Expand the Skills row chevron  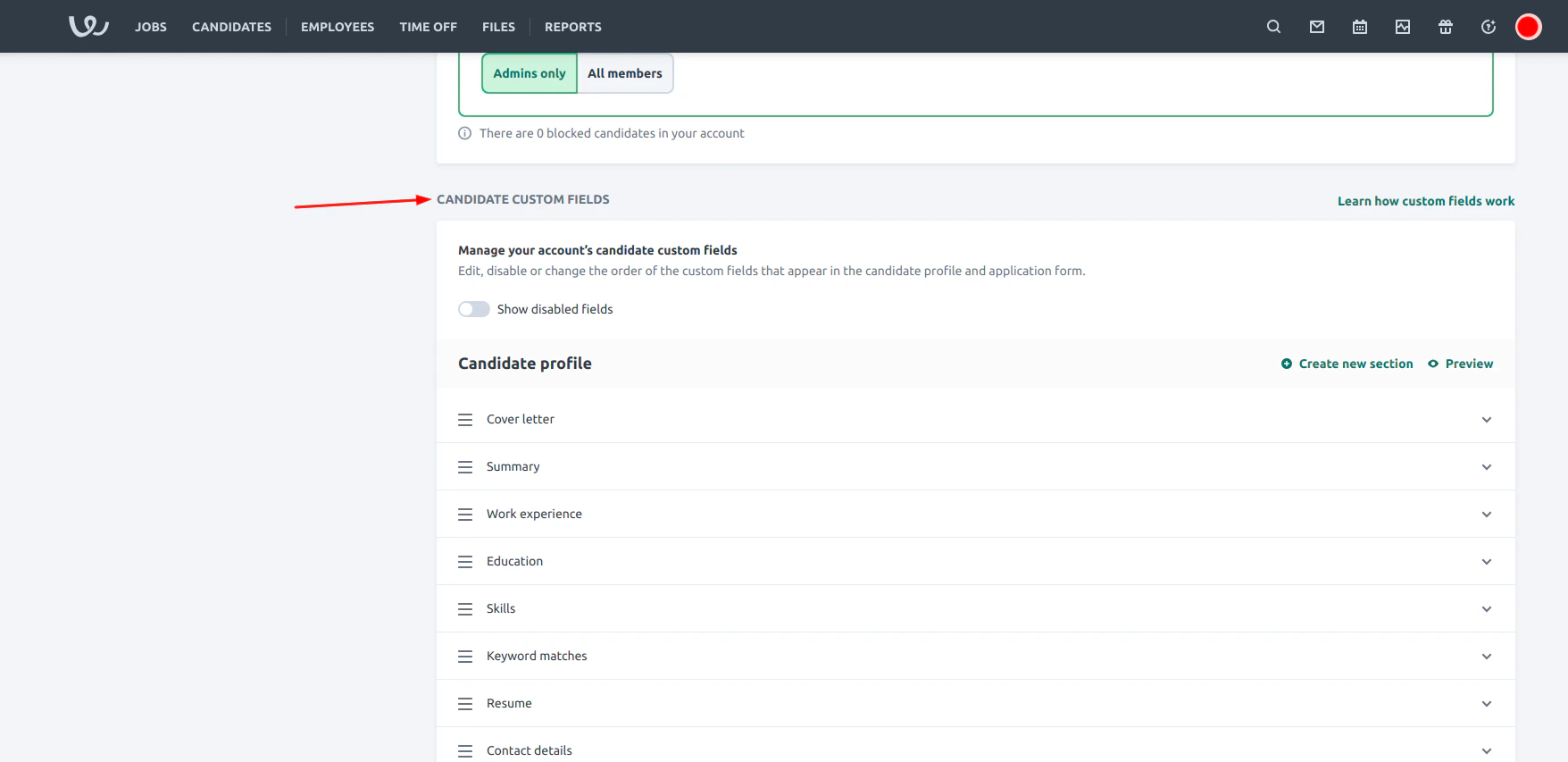coord(1487,609)
